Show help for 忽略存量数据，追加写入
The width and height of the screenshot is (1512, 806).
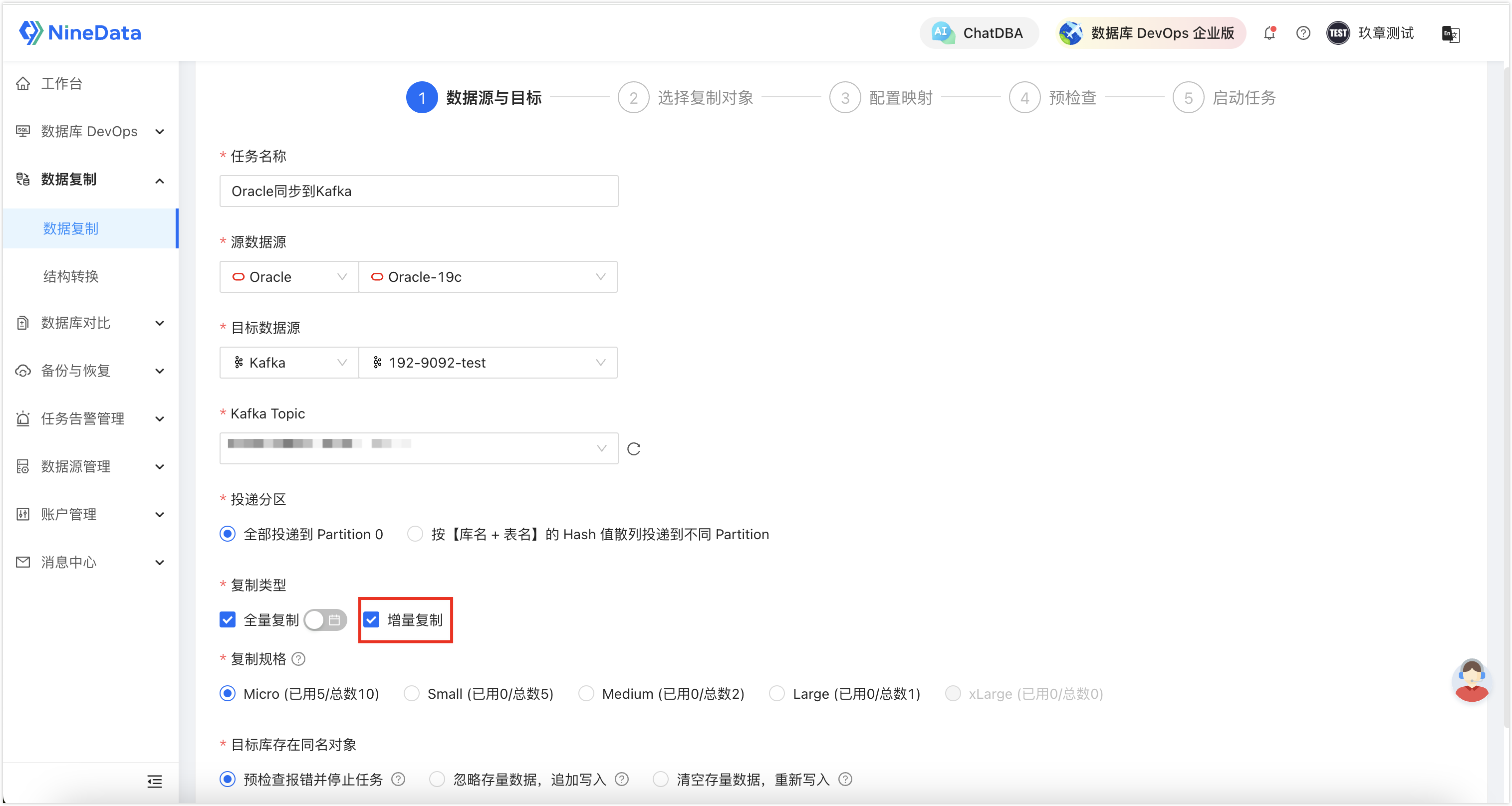coord(622,779)
